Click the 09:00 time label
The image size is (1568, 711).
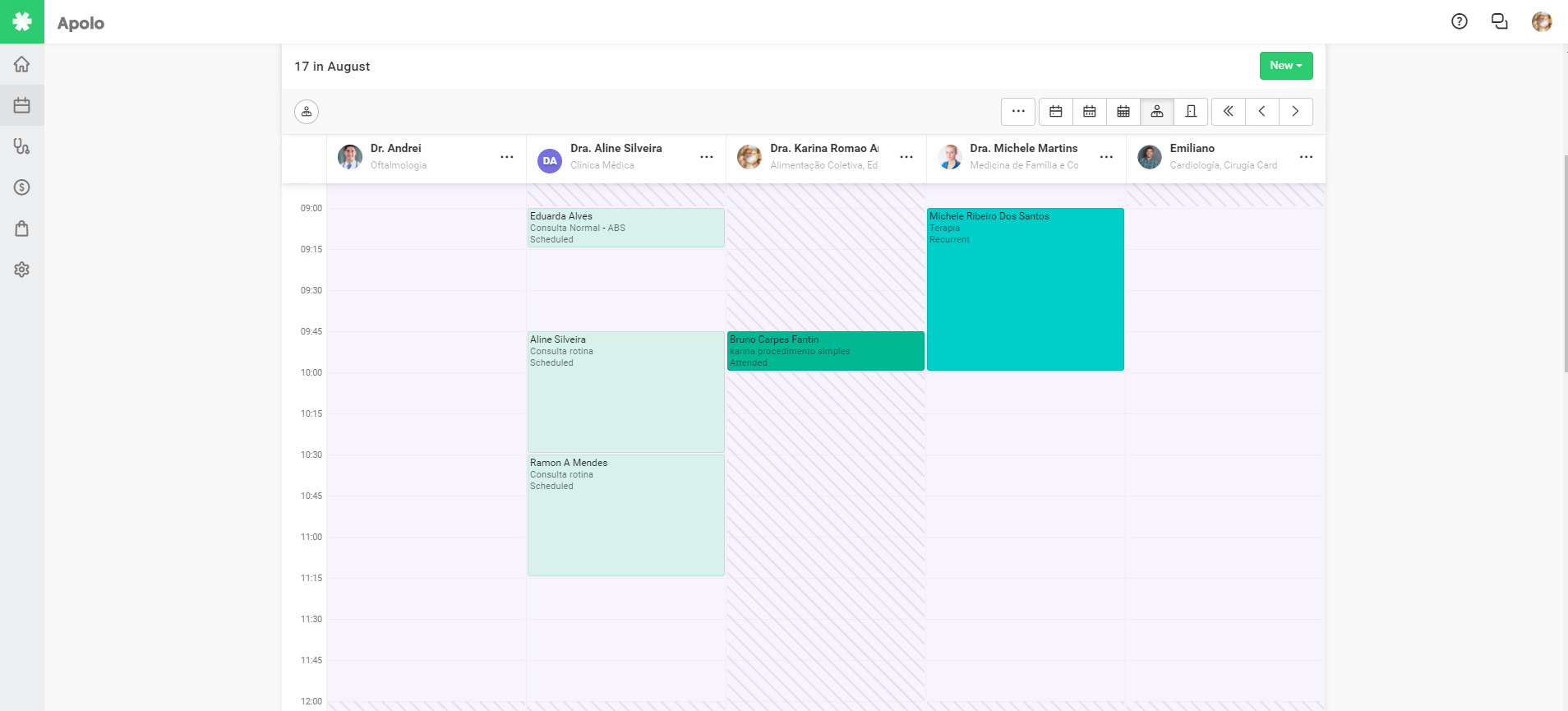point(311,208)
